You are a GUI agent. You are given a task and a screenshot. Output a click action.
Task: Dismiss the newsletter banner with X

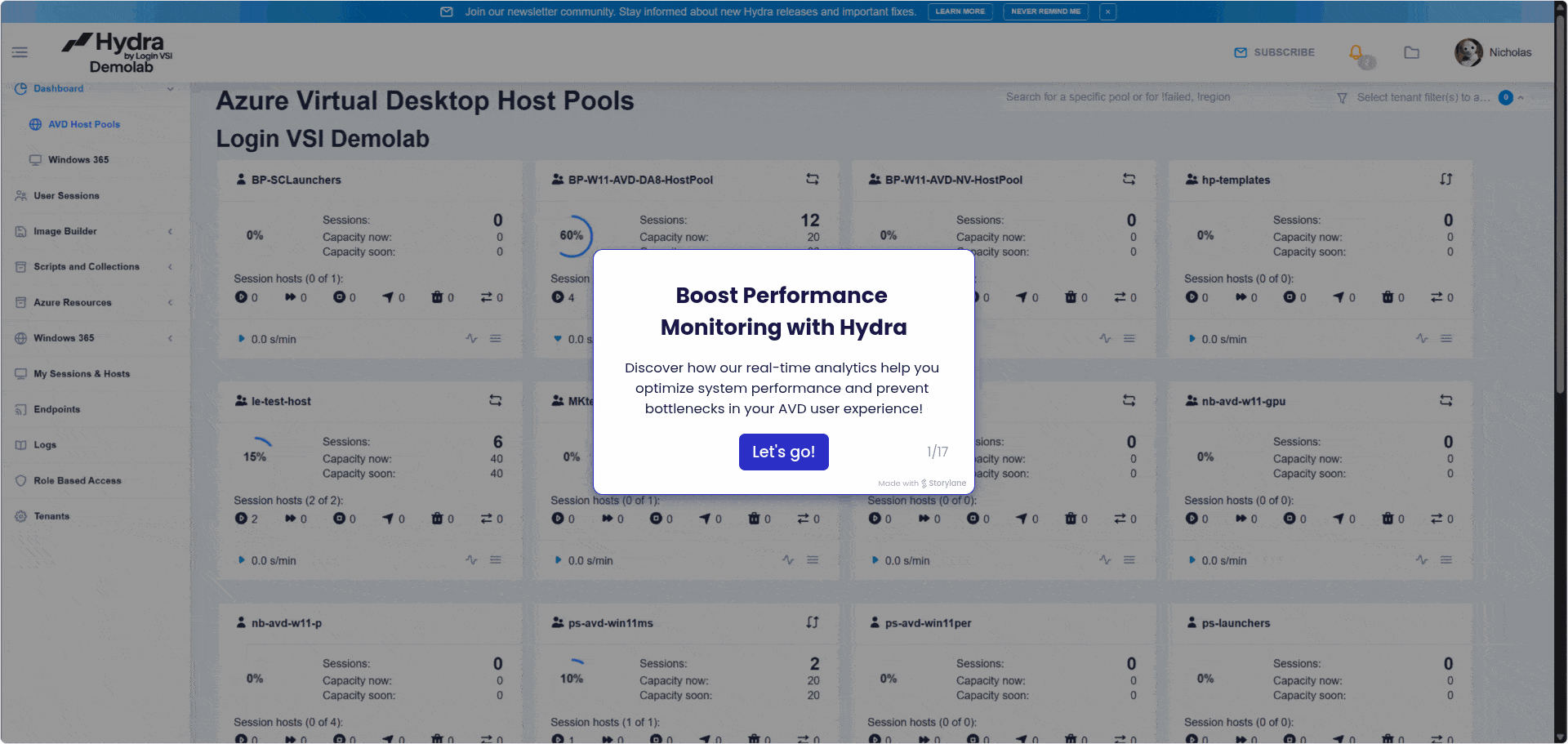(x=1107, y=11)
